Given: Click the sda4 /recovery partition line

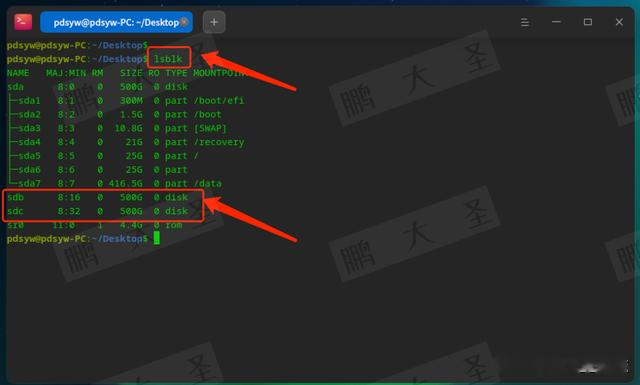Looking at the screenshot, I should tap(127, 142).
